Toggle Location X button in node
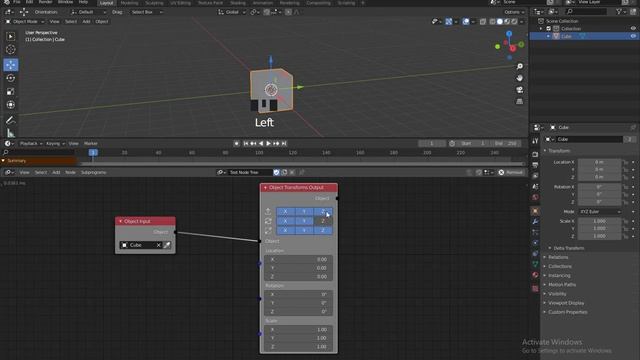Viewport: 640px width, 360px height. tap(285, 211)
